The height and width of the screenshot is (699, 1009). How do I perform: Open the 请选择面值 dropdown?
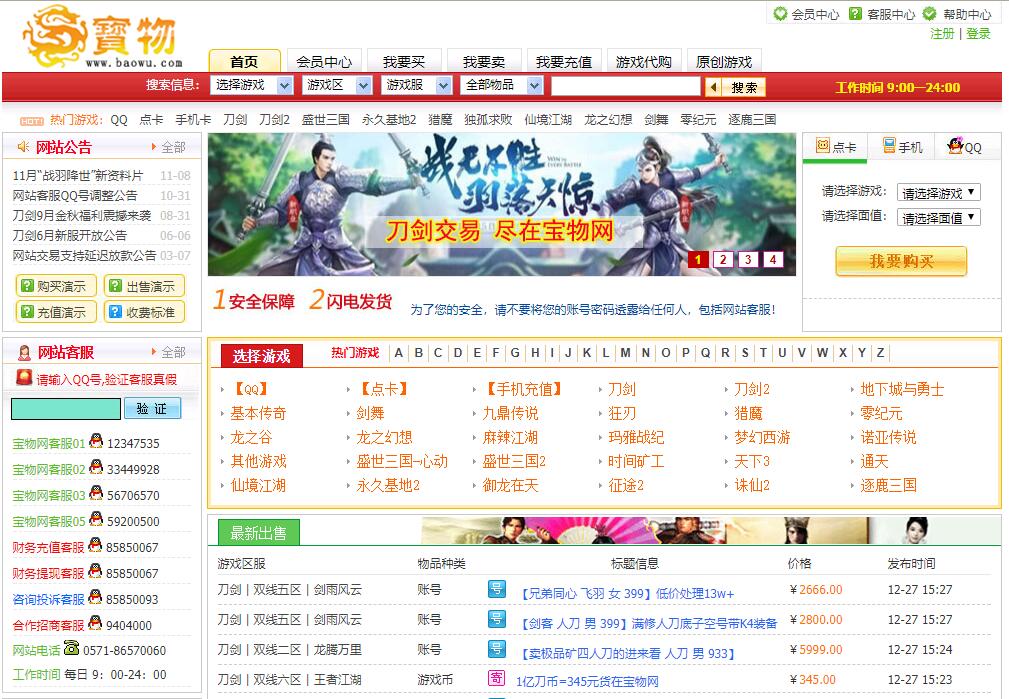[939, 218]
